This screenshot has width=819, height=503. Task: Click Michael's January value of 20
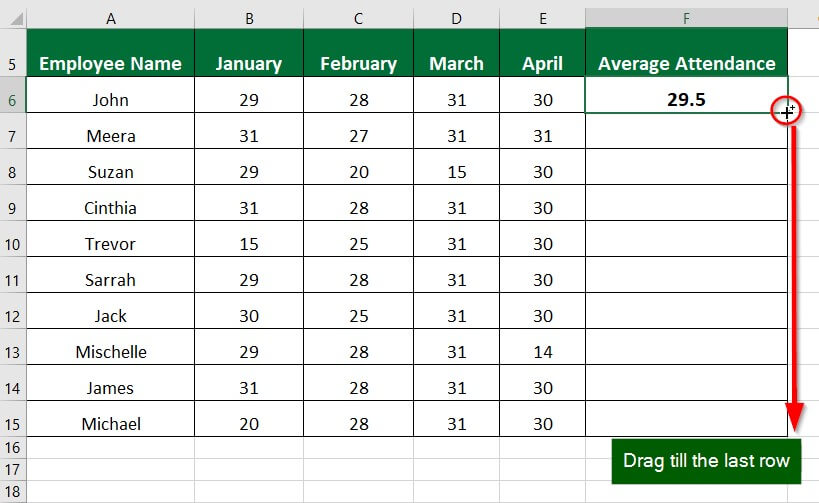point(249,423)
